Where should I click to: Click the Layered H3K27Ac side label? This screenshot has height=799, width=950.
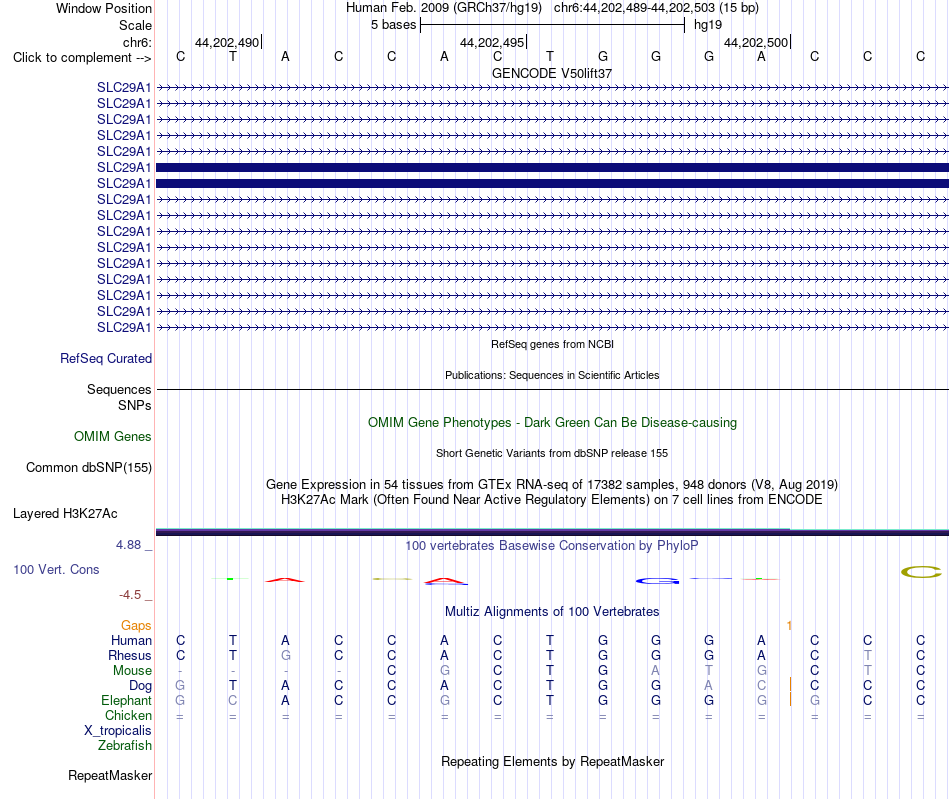coord(65,514)
